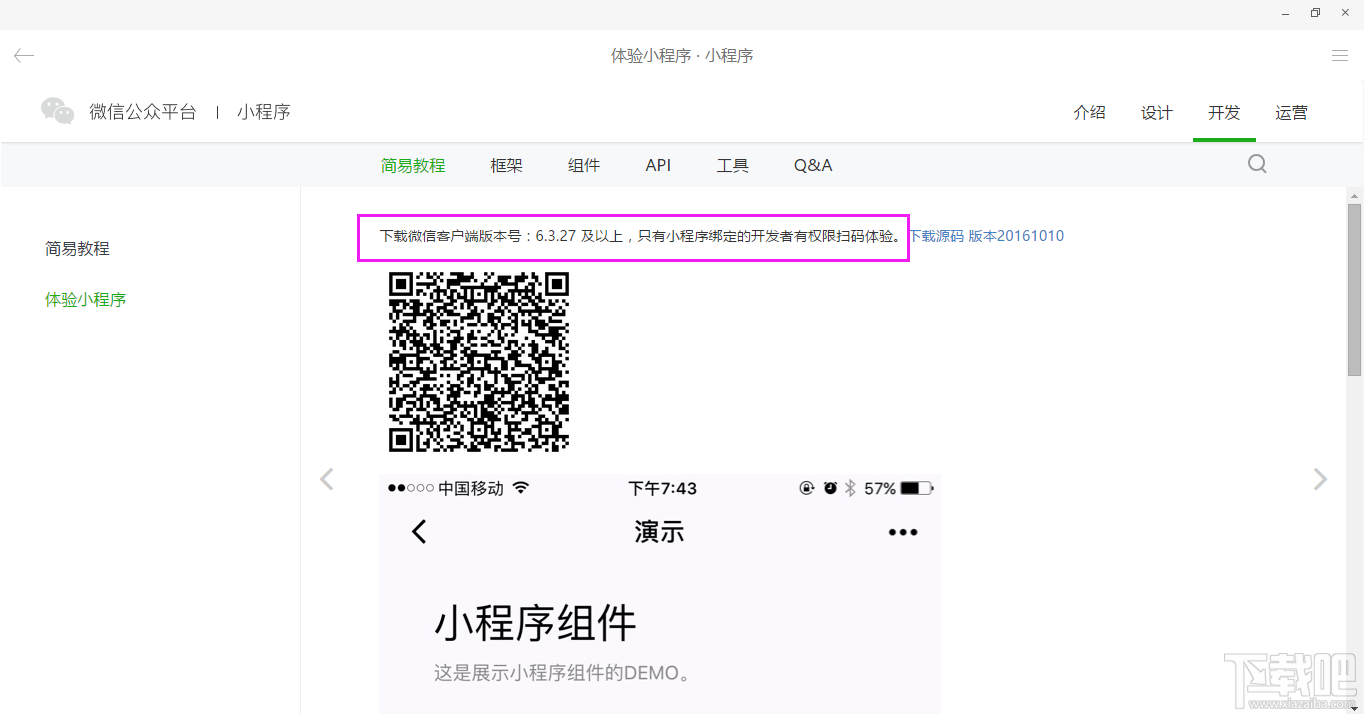Click the scrollbar down arrow
This screenshot has width=1364, height=714.
tap(1357, 707)
